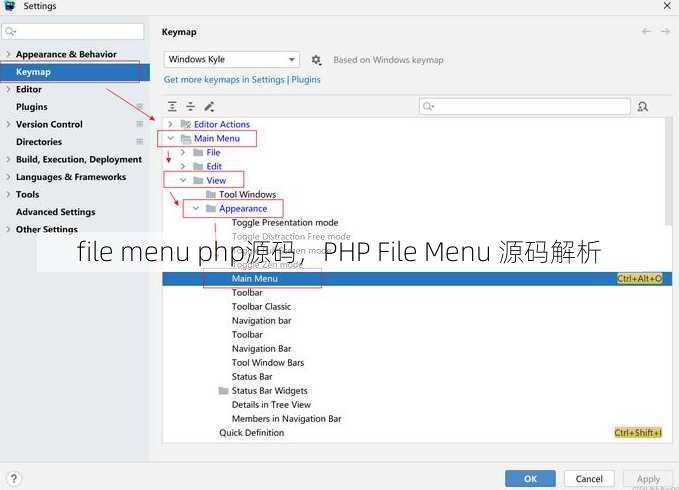The image size is (679, 490).
Task: Select the Tool Window Bars action
Action: pos(268,363)
